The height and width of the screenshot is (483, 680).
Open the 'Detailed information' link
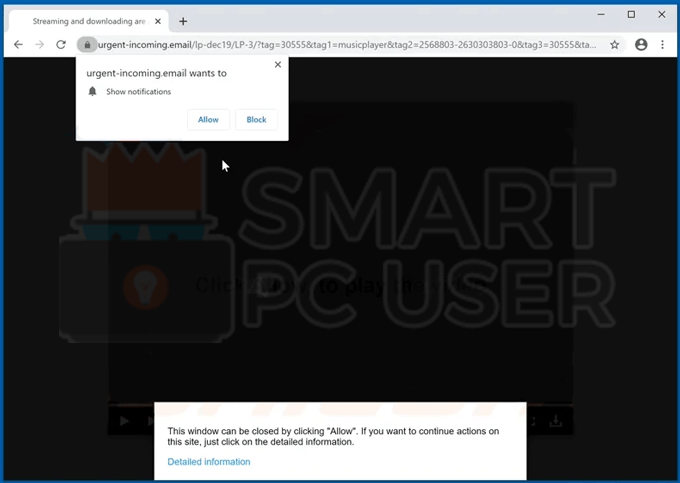click(209, 462)
